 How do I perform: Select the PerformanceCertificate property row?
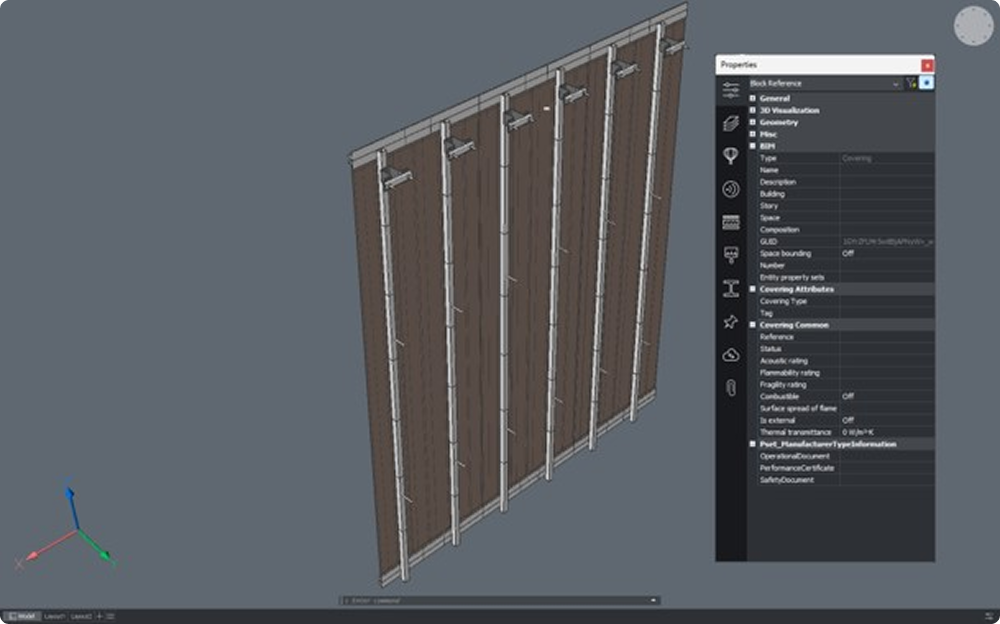coord(846,468)
